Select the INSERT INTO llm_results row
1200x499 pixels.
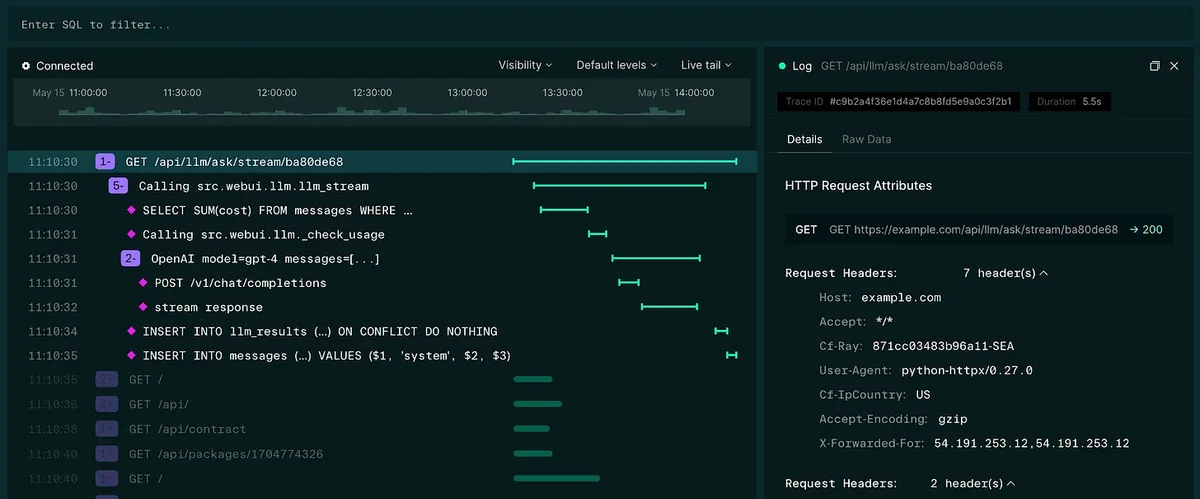(382, 331)
